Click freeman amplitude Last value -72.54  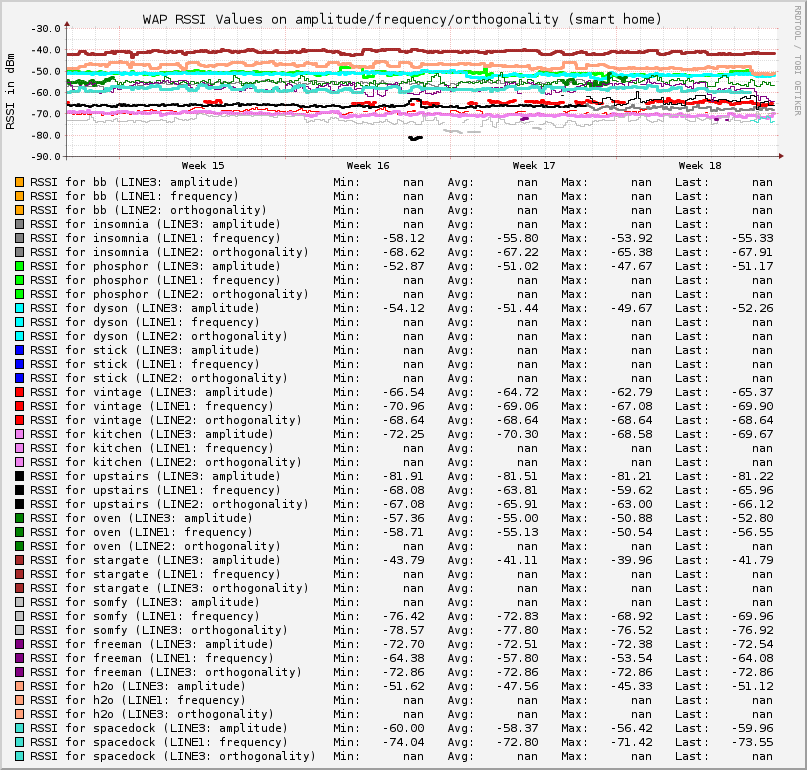[x=752, y=644]
